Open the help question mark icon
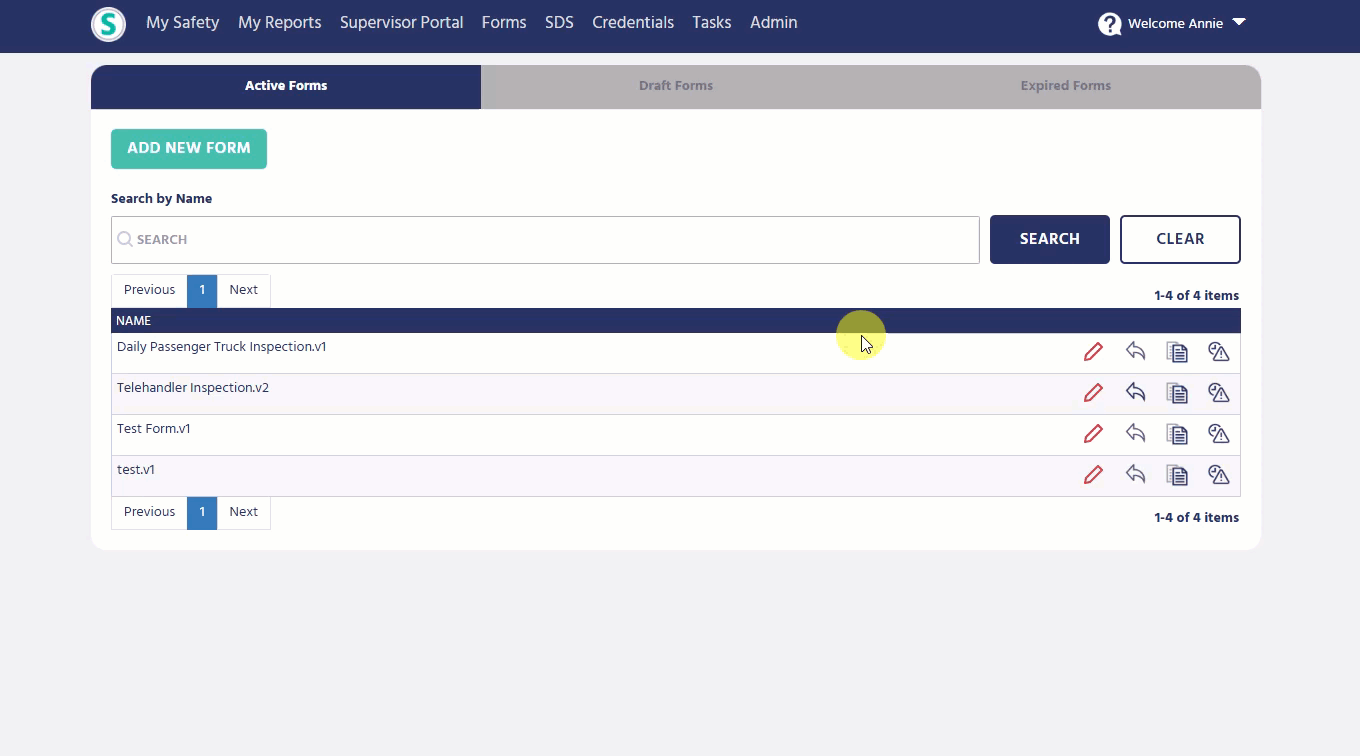This screenshot has width=1360, height=756. click(1109, 24)
